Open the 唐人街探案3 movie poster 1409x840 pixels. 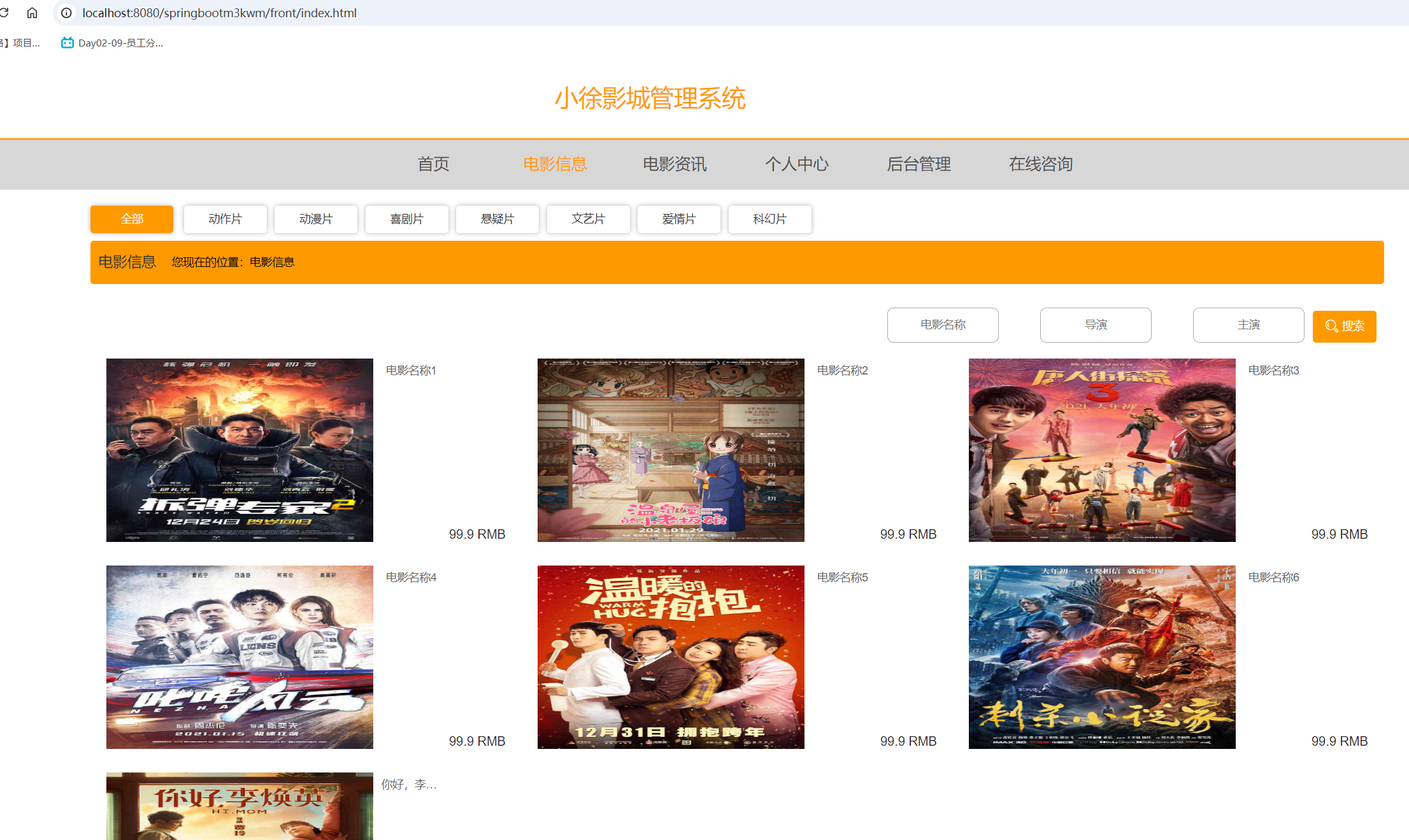coord(1102,450)
